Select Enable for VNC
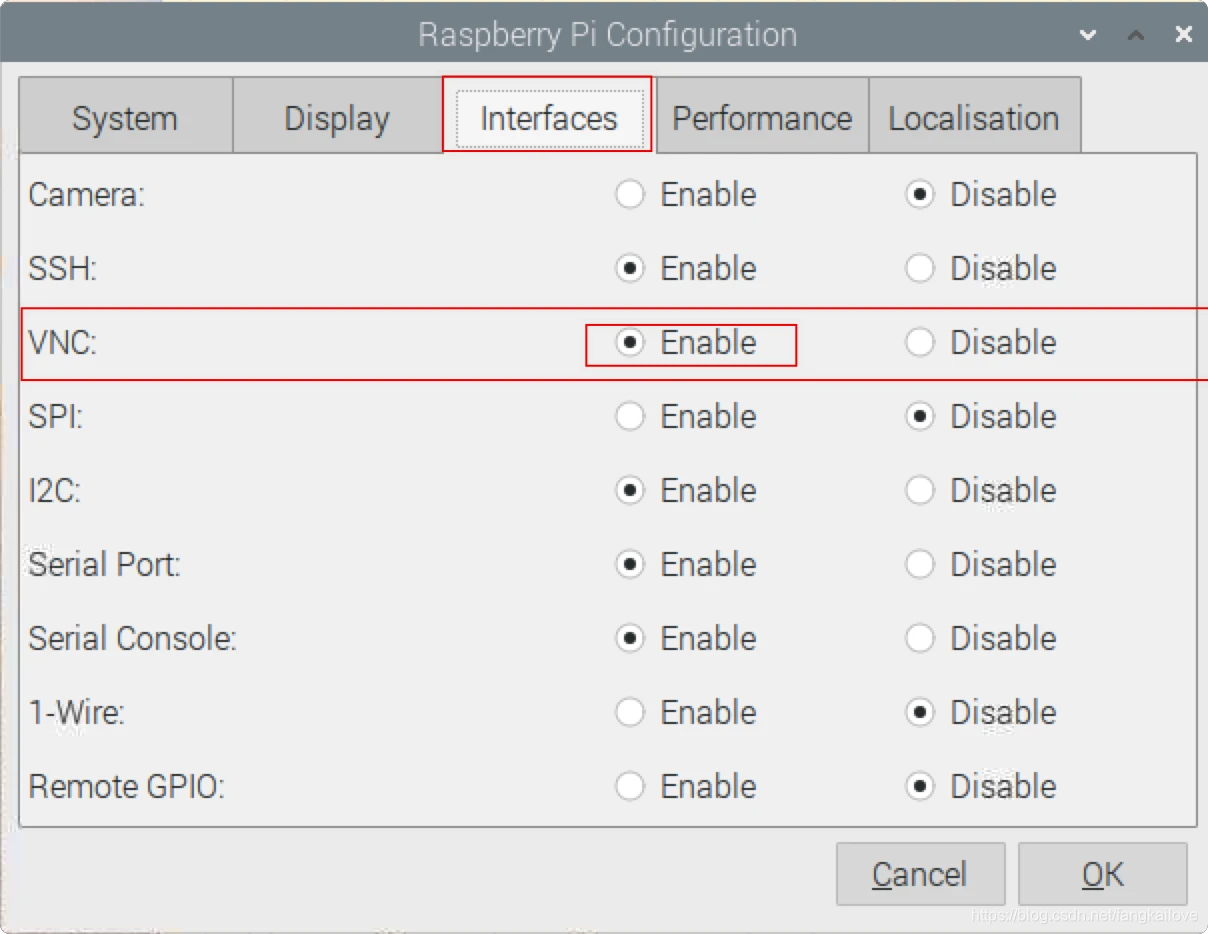Screen dimensions: 1208x934 coord(686,342)
